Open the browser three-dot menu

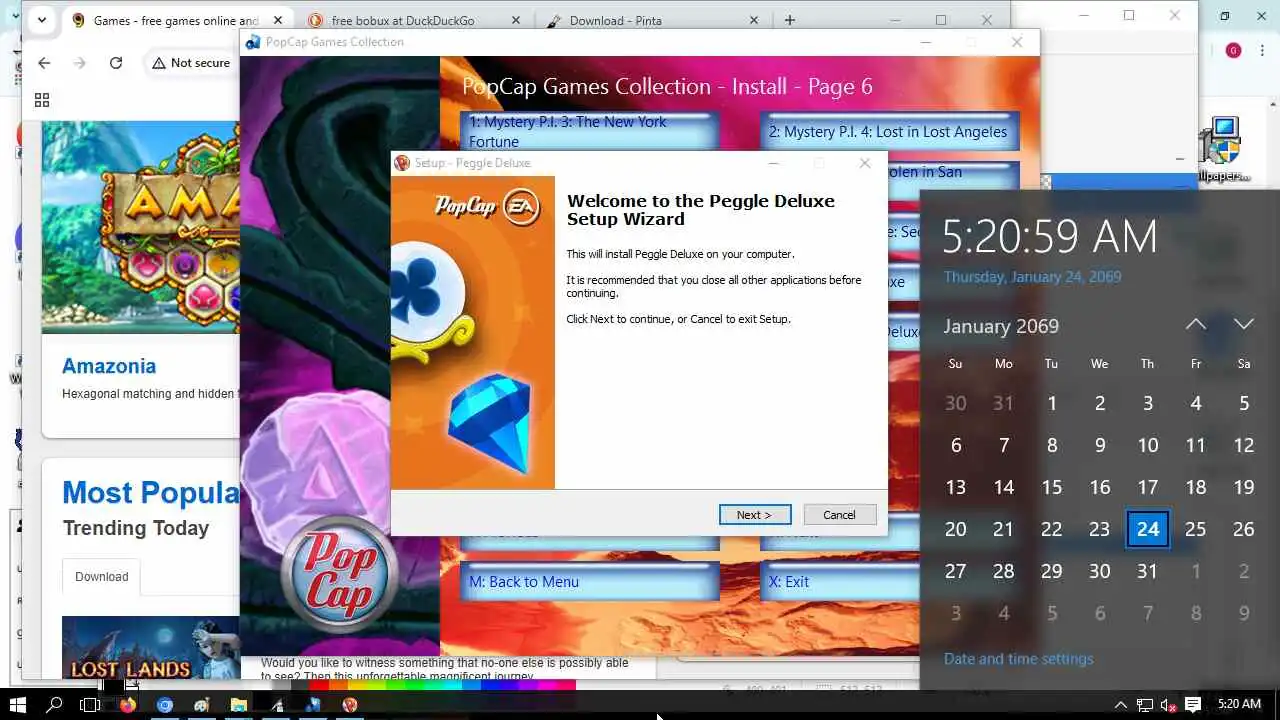coord(1262,51)
